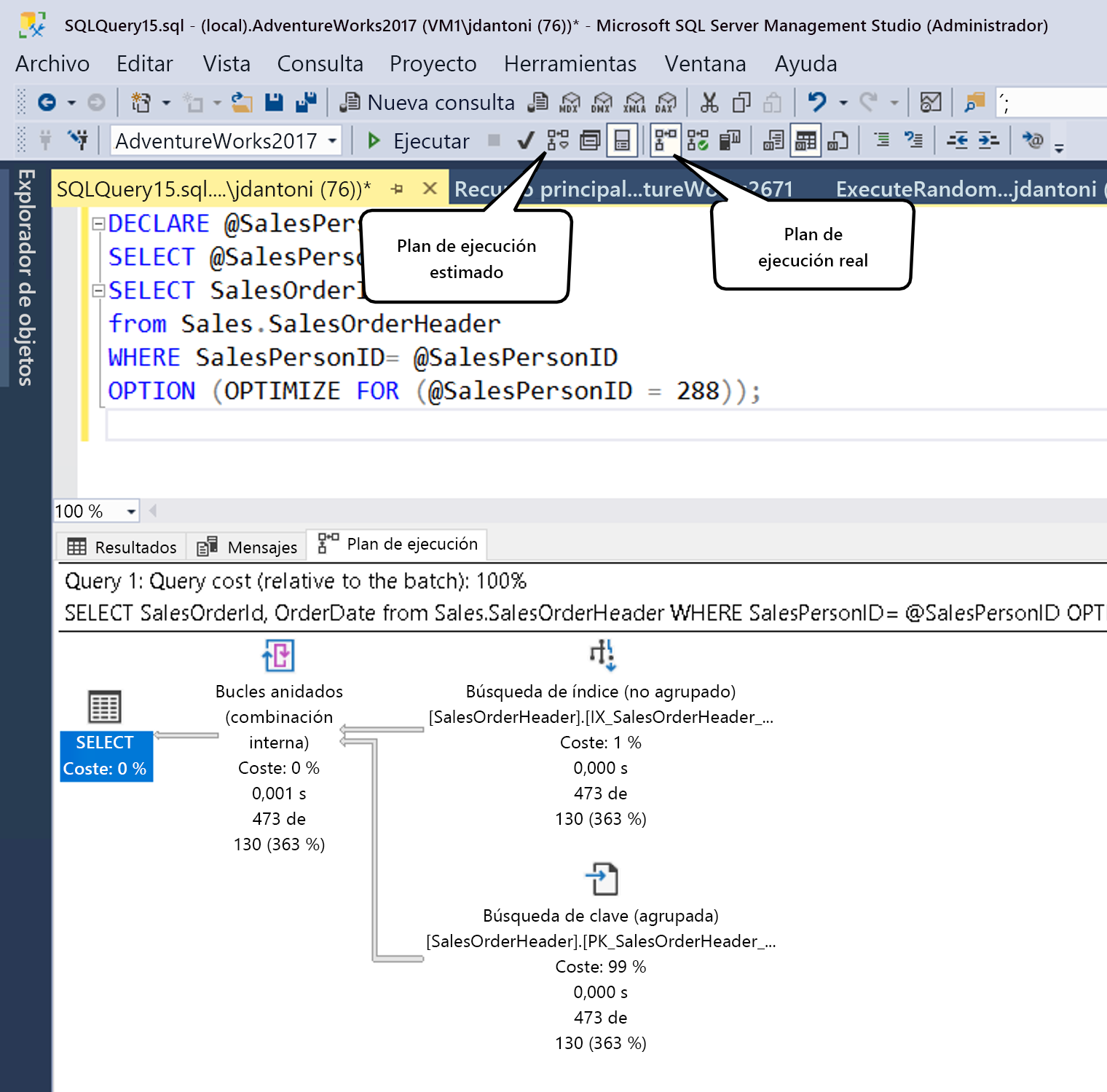Expand the Undo history dropdown arrow
Image resolution: width=1107 pixels, height=1092 pixels.
pyautogui.click(x=843, y=103)
